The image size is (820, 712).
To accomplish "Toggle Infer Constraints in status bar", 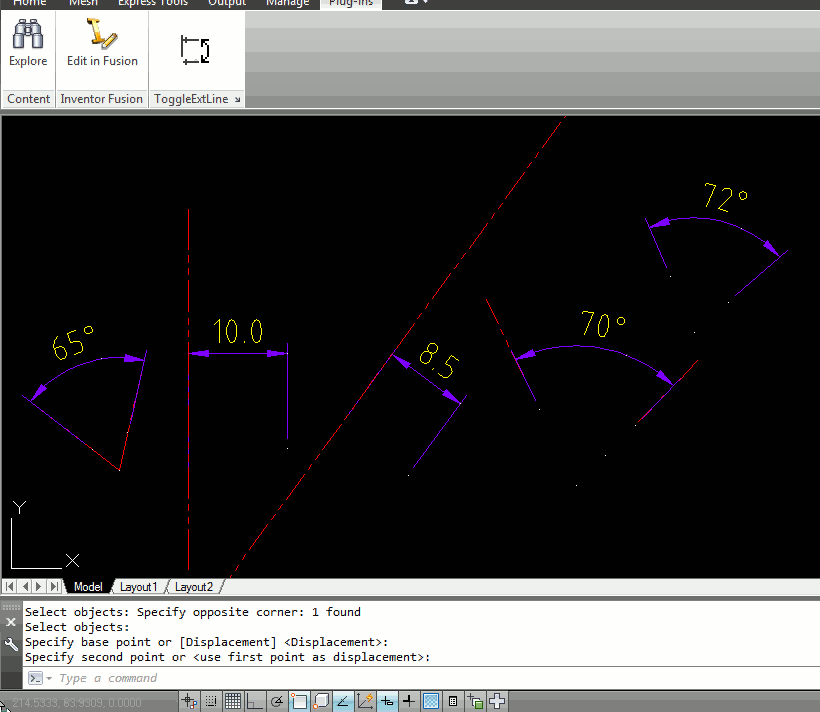I will click(x=189, y=701).
